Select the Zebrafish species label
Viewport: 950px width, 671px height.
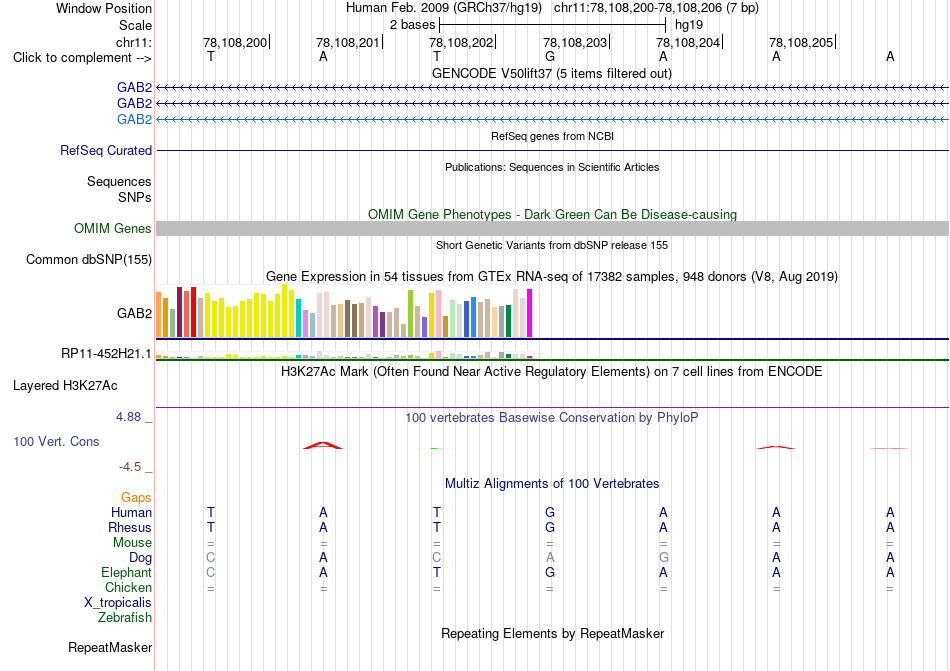125,618
